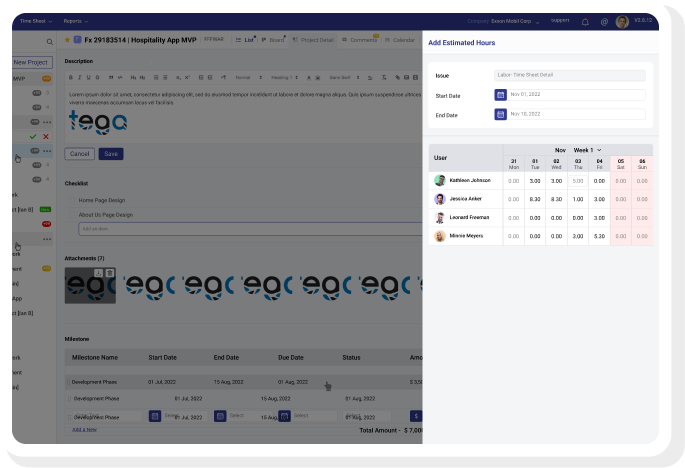Pick the text color tool in editor
This screenshot has height=468, width=685.
click(308, 77)
